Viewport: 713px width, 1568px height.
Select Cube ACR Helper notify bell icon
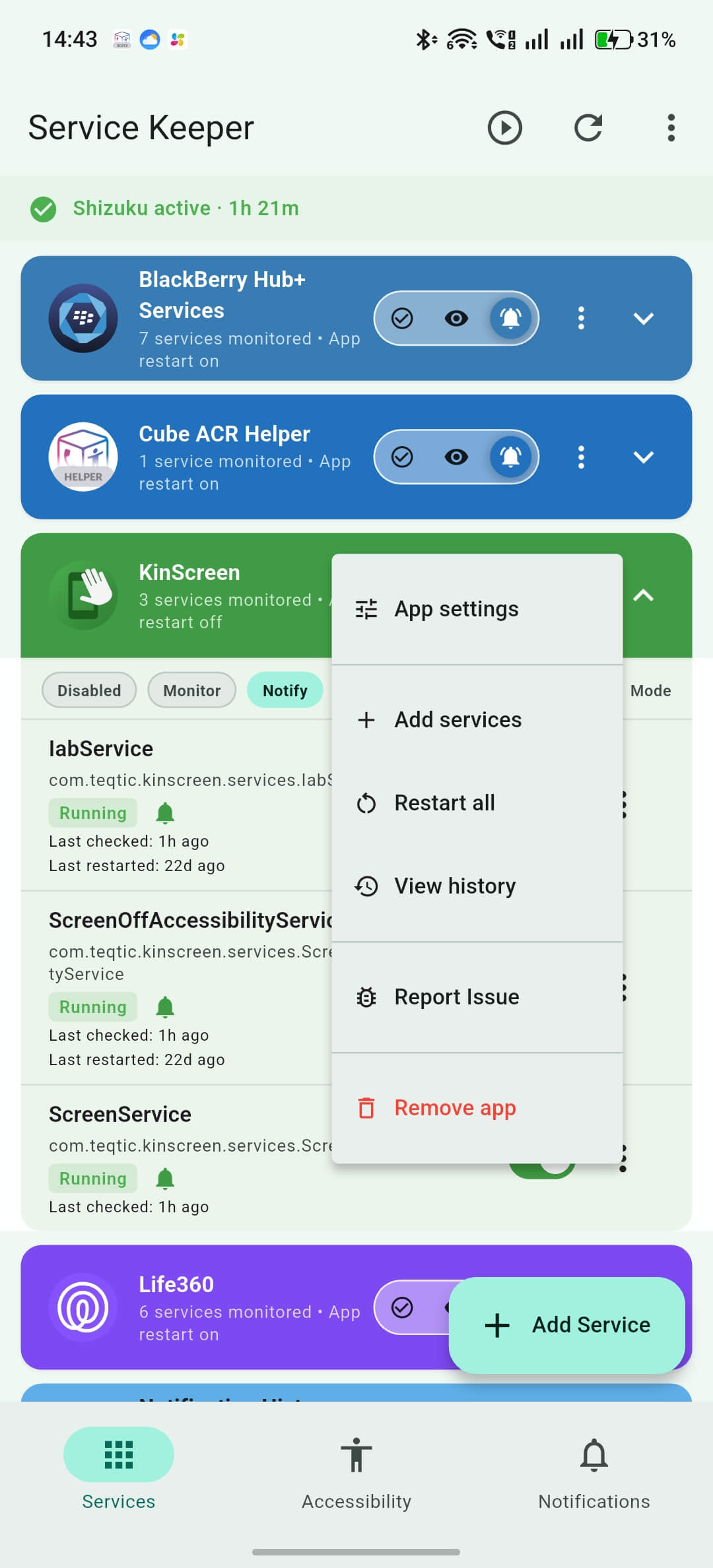click(510, 457)
